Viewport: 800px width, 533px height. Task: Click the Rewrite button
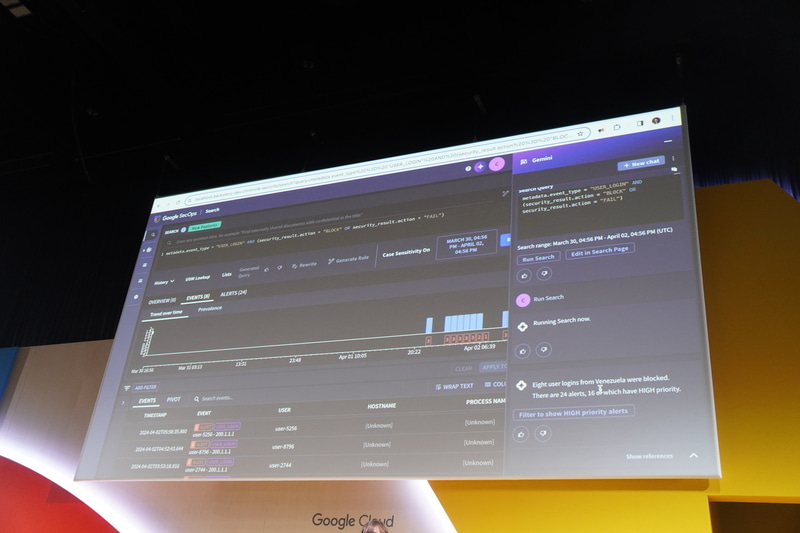pyautogui.click(x=304, y=265)
